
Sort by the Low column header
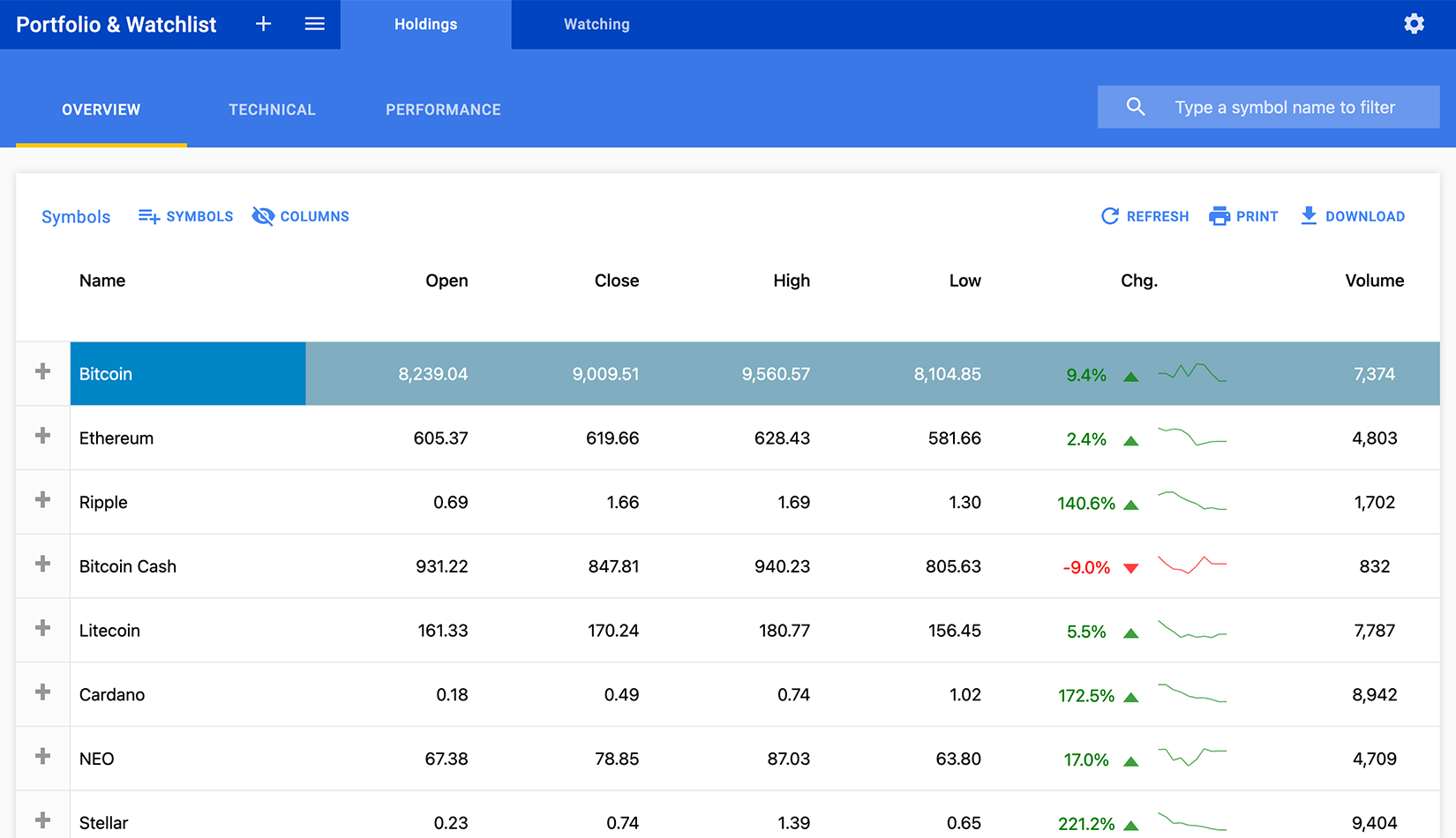coord(965,281)
